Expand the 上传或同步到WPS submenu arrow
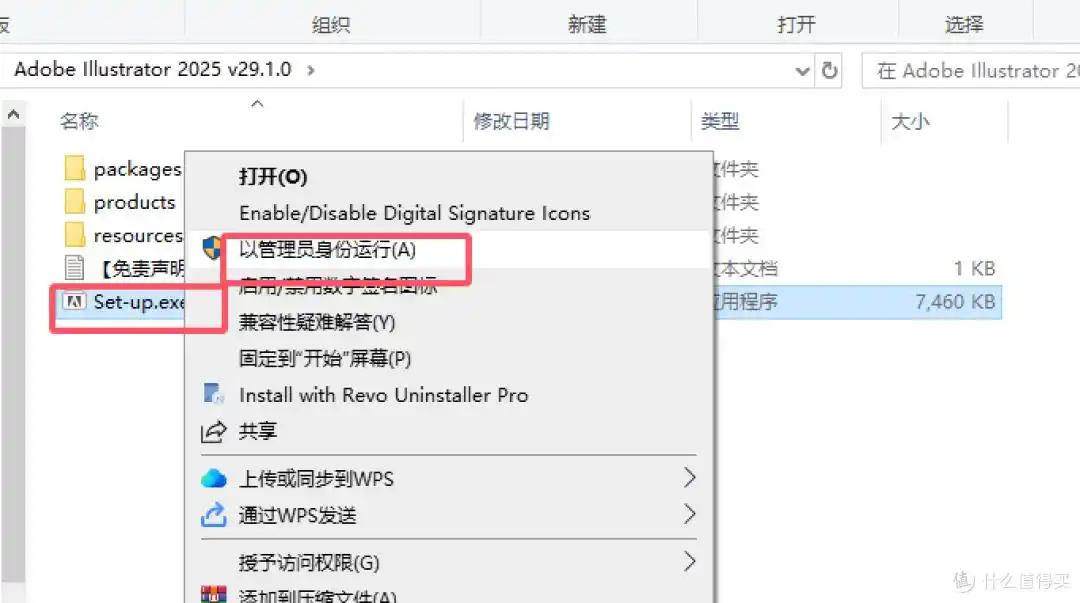Viewport: 1080px width, 603px height. (x=689, y=478)
